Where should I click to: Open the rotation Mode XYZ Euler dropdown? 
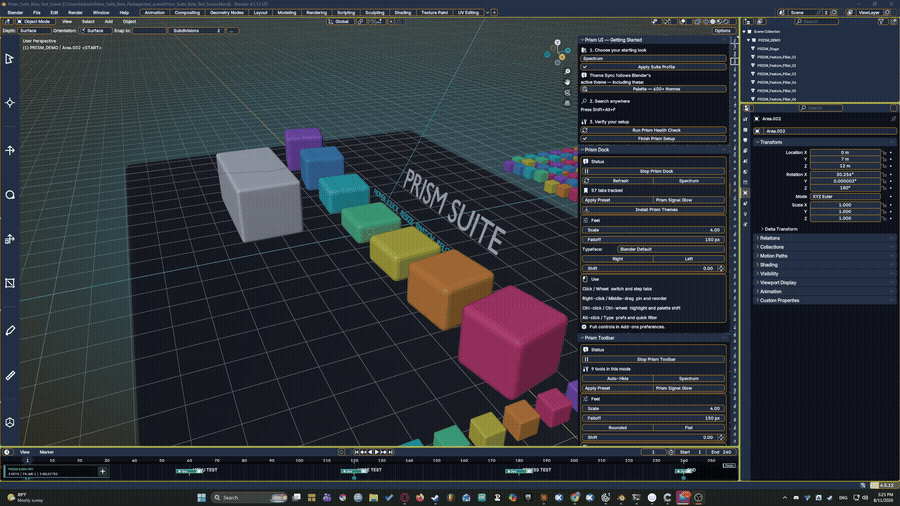pos(845,197)
